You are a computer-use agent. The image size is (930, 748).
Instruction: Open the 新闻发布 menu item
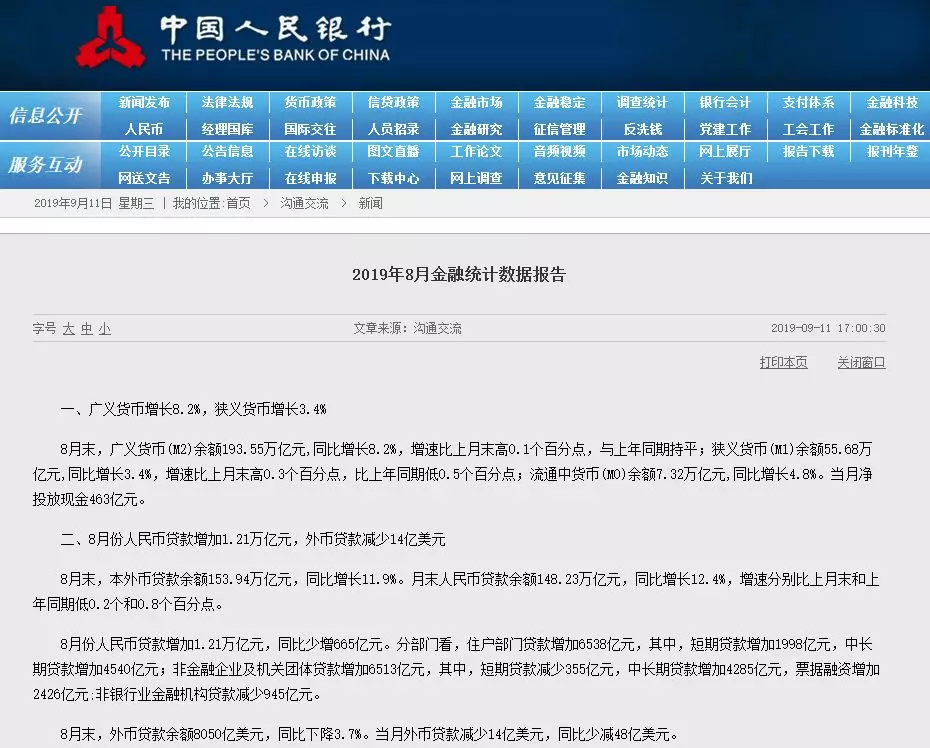pyautogui.click(x=144, y=103)
